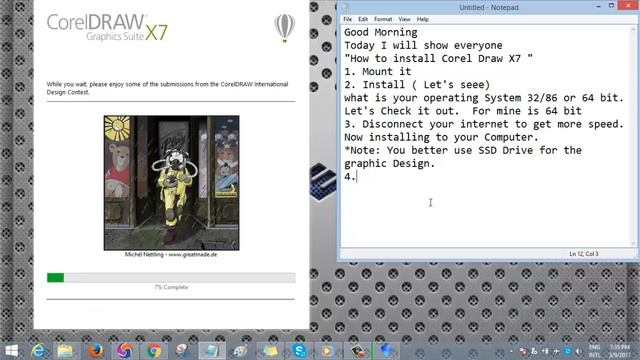Click the contest submission artwork thumbnail
640x360 pixels.
click(171, 183)
